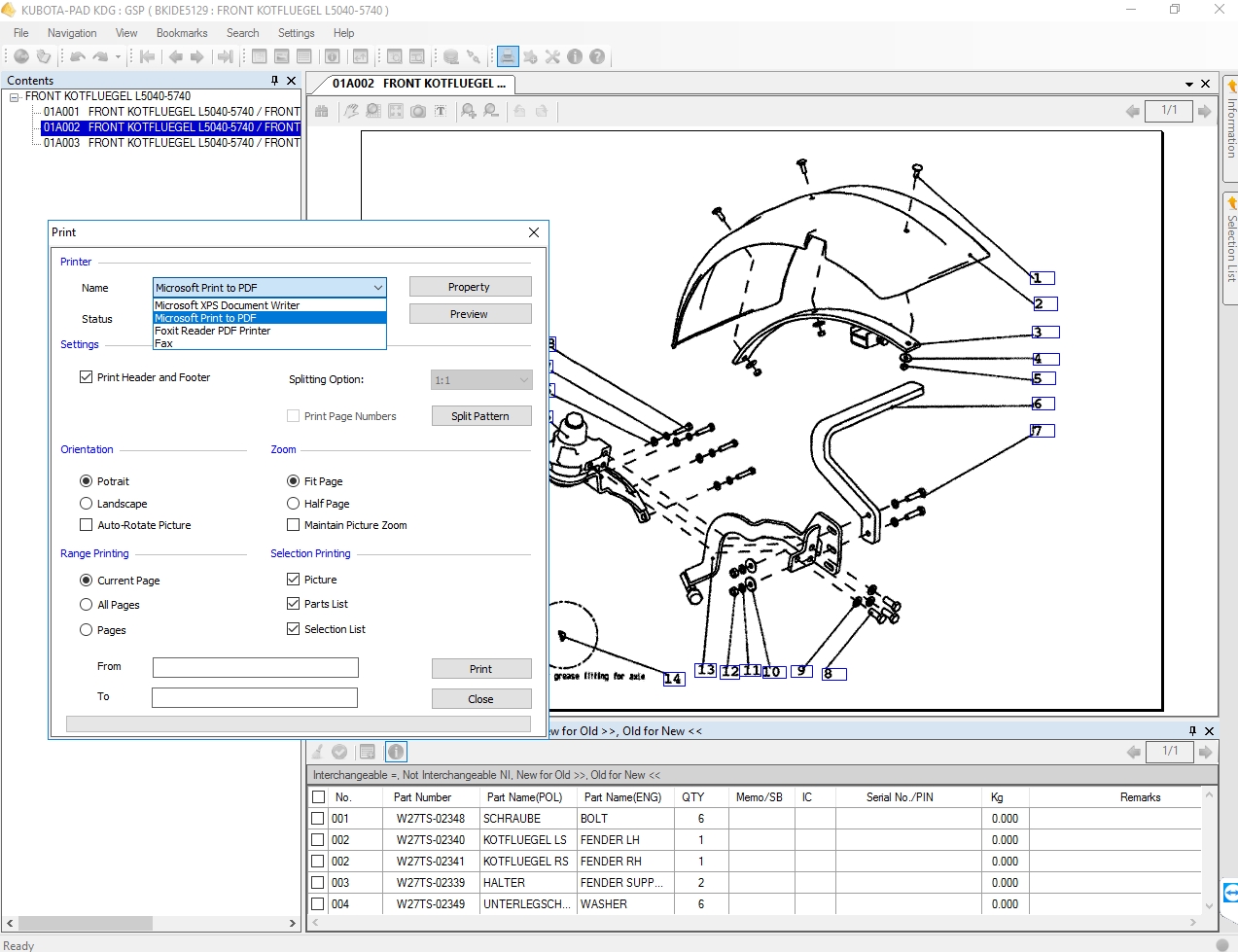1238x952 pixels.
Task: Collapse the FRONT KOTFLUEGEL L5040-5740 tree node
Action: click(x=15, y=97)
